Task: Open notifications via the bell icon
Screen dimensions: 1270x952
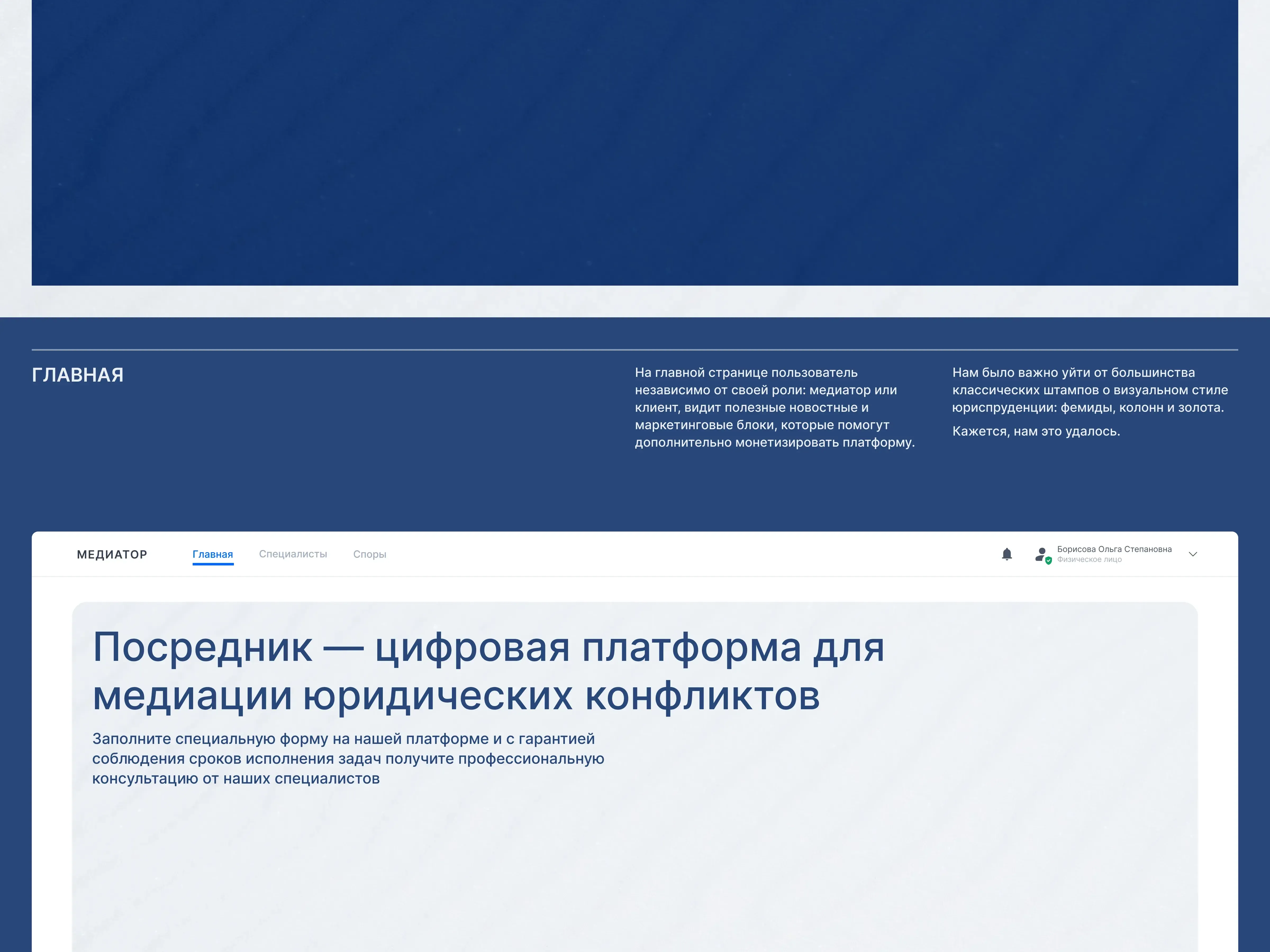Action: pyautogui.click(x=1006, y=553)
